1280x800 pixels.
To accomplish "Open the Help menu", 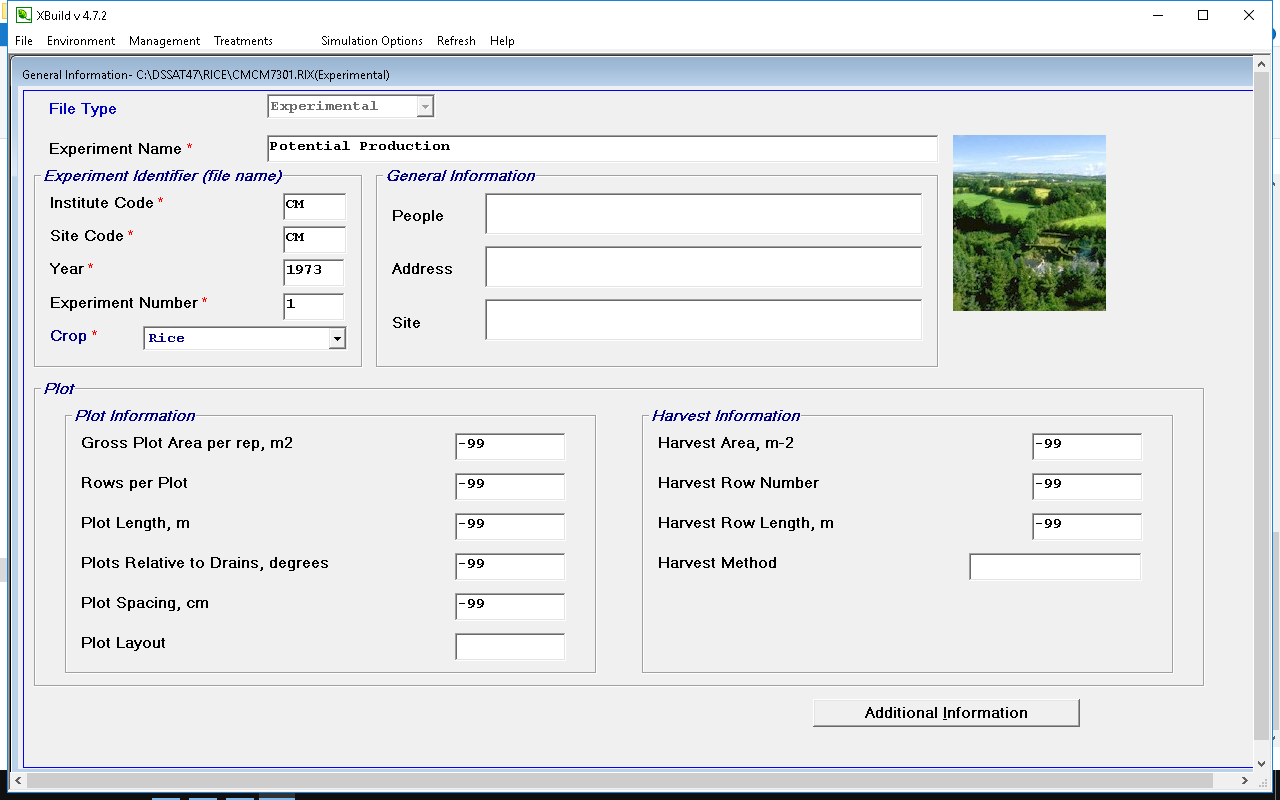I will [502, 41].
